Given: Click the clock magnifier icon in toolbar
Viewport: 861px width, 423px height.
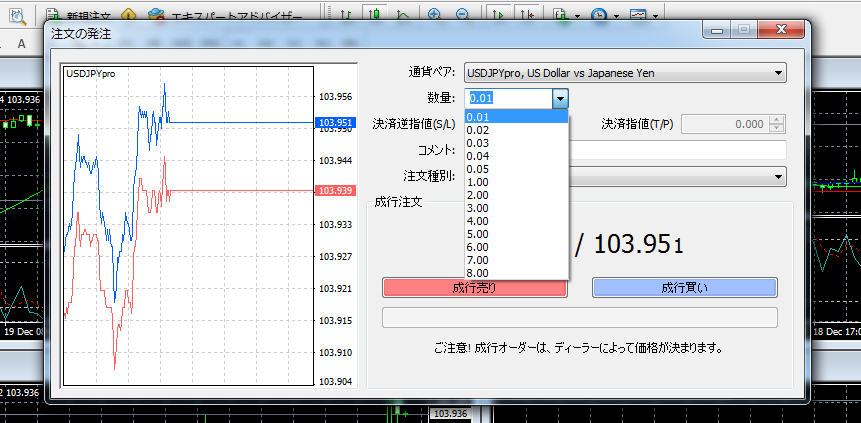Looking at the screenshot, I should tap(18, 15).
